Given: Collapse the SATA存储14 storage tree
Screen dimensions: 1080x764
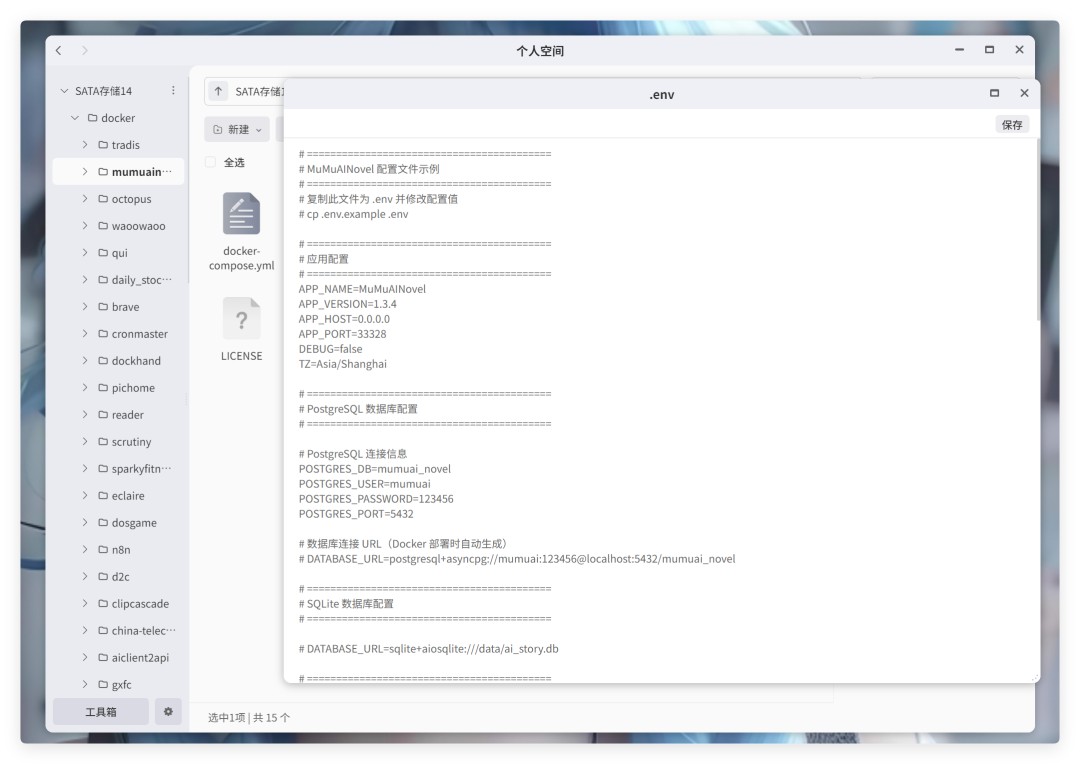Looking at the screenshot, I should pos(64,91).
